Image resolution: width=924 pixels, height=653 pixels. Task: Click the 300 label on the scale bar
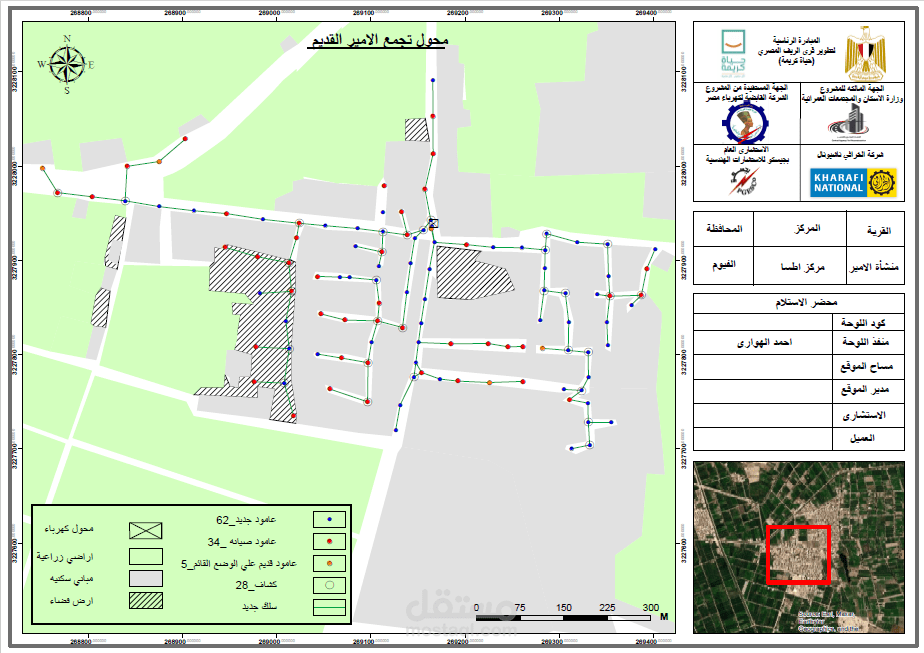pos(651,607)
